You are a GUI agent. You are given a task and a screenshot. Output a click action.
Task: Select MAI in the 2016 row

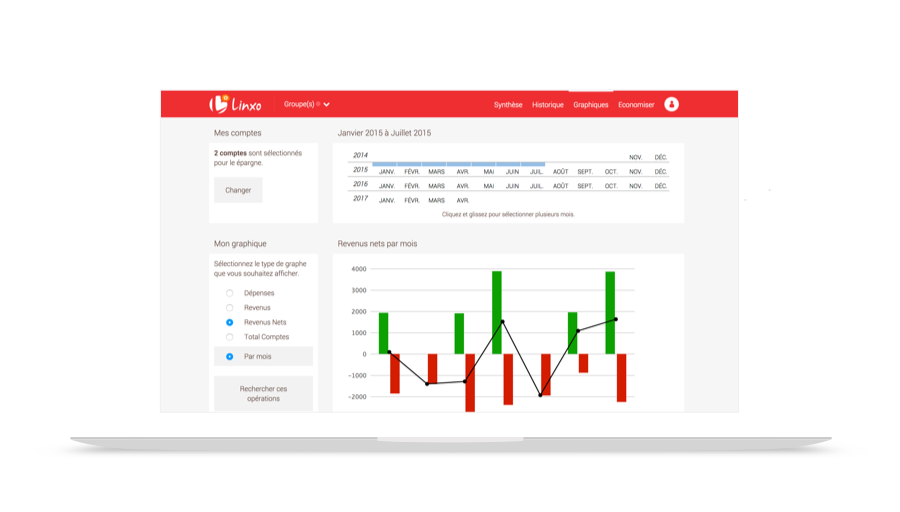coord(488,186)
